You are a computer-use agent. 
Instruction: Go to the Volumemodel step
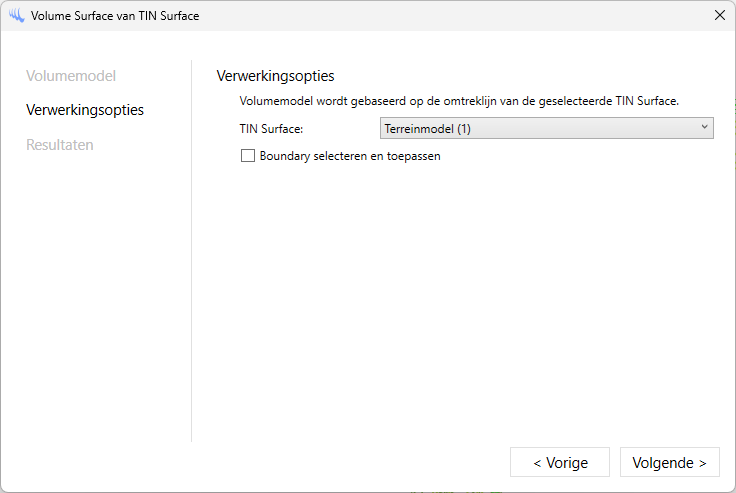(x=71, y=76)
